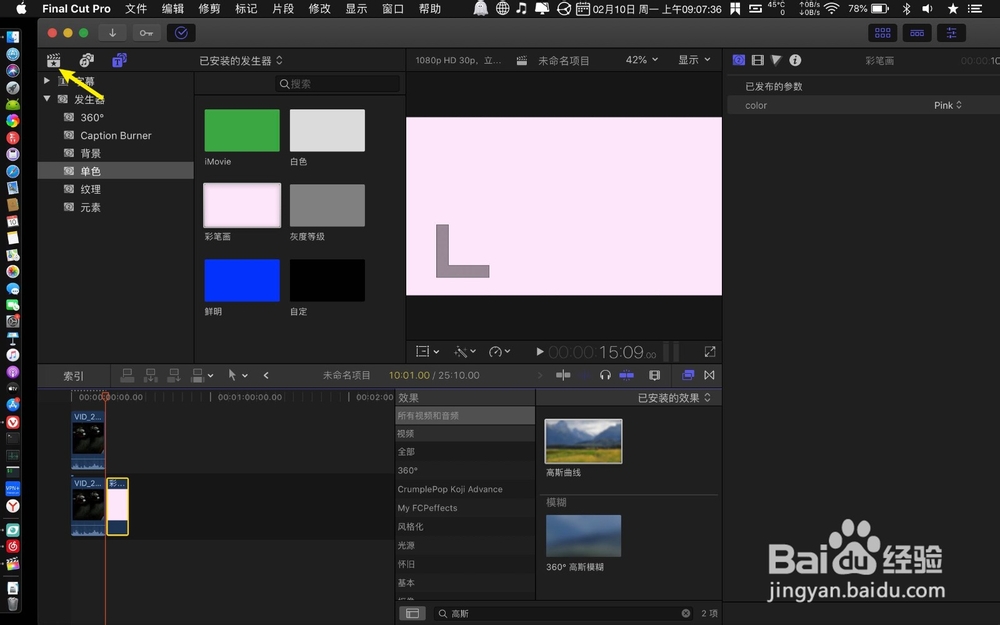Viewport: 1000px width, 625px height.
Task: Click the timeline history back chevron
Action: [x=266, y=376]
